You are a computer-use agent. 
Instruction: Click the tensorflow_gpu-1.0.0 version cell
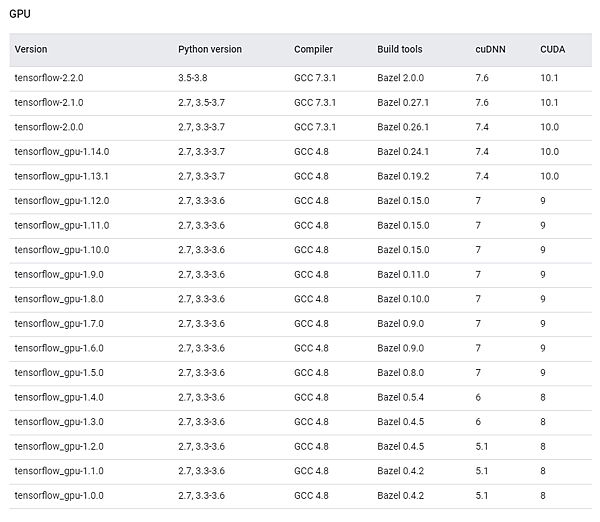59,496
